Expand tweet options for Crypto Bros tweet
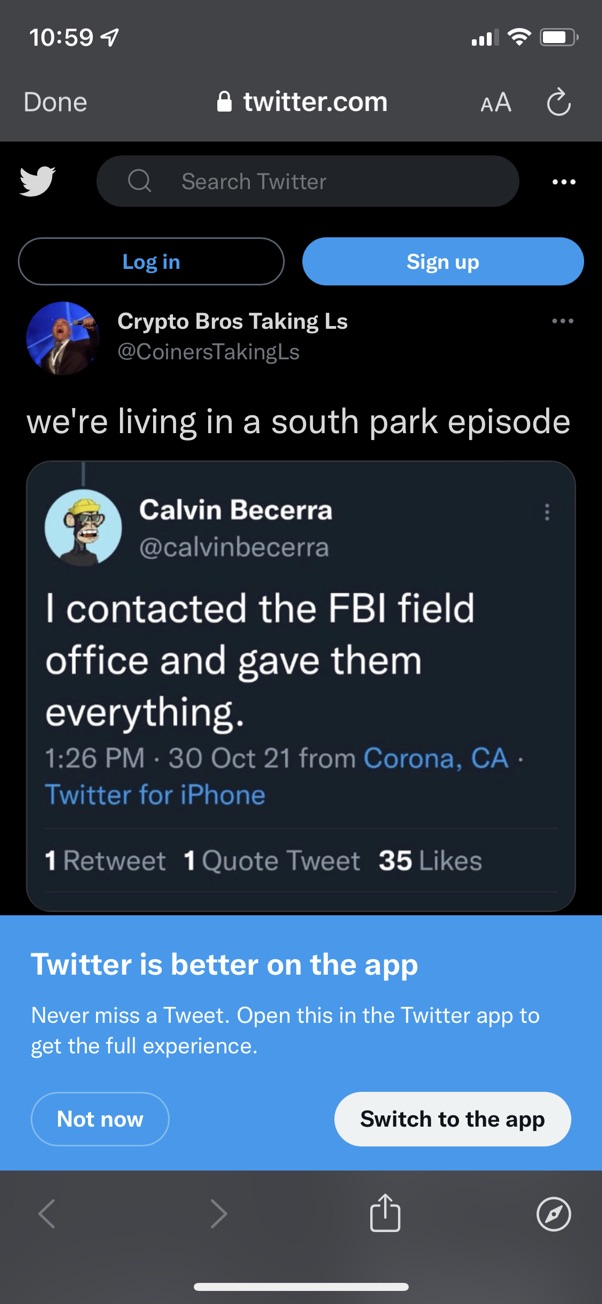Viewport: 602px width, 1304px height. [x=563, y=321]
